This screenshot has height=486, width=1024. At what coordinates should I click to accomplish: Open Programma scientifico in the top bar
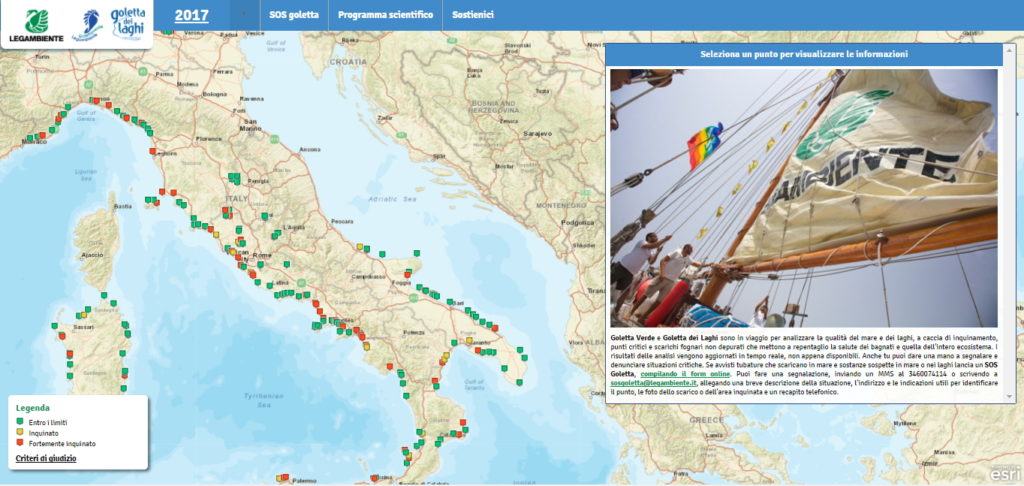pos(385,14)
